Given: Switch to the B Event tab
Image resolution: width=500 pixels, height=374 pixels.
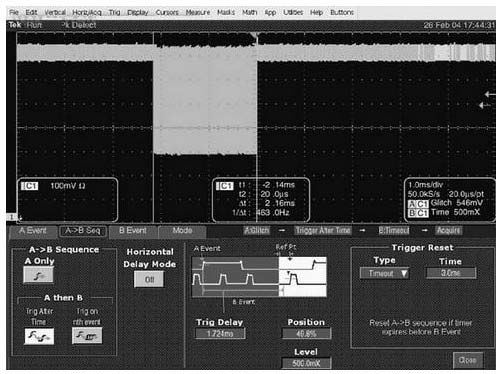Looking at the screenshot, I should (133, 231).
